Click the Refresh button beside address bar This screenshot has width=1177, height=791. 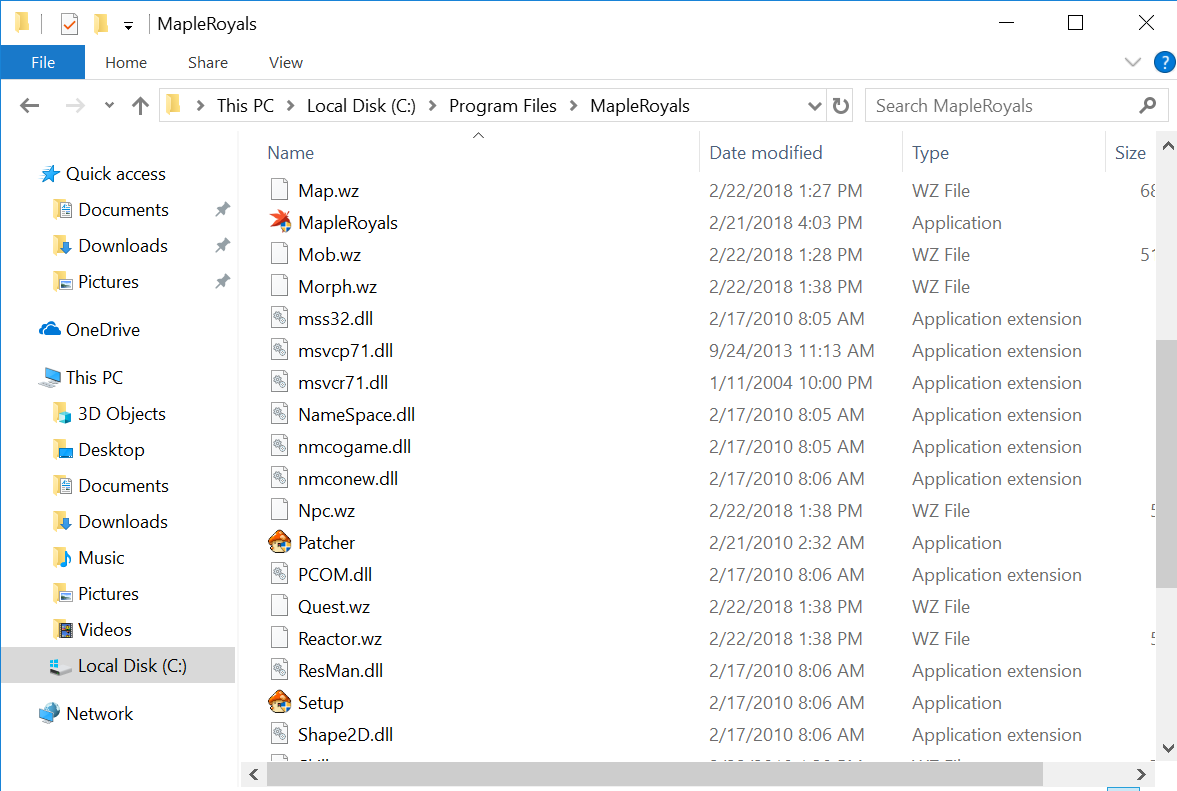click(841, 106)
